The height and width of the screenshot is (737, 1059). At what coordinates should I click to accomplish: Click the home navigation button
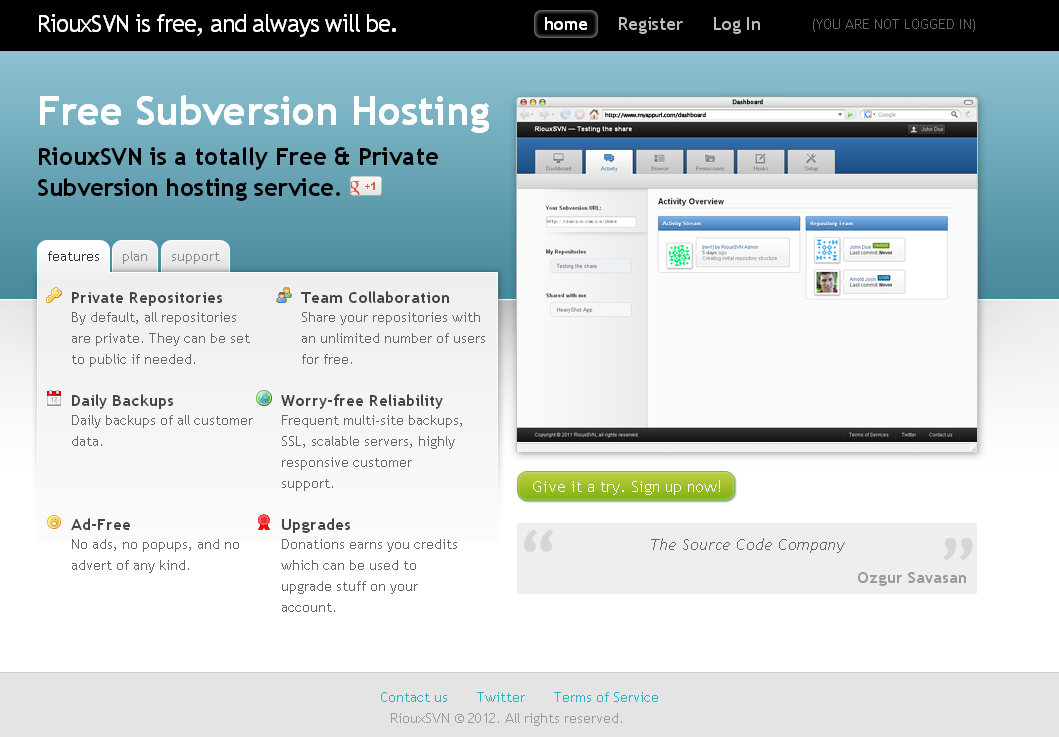point(565,24)
